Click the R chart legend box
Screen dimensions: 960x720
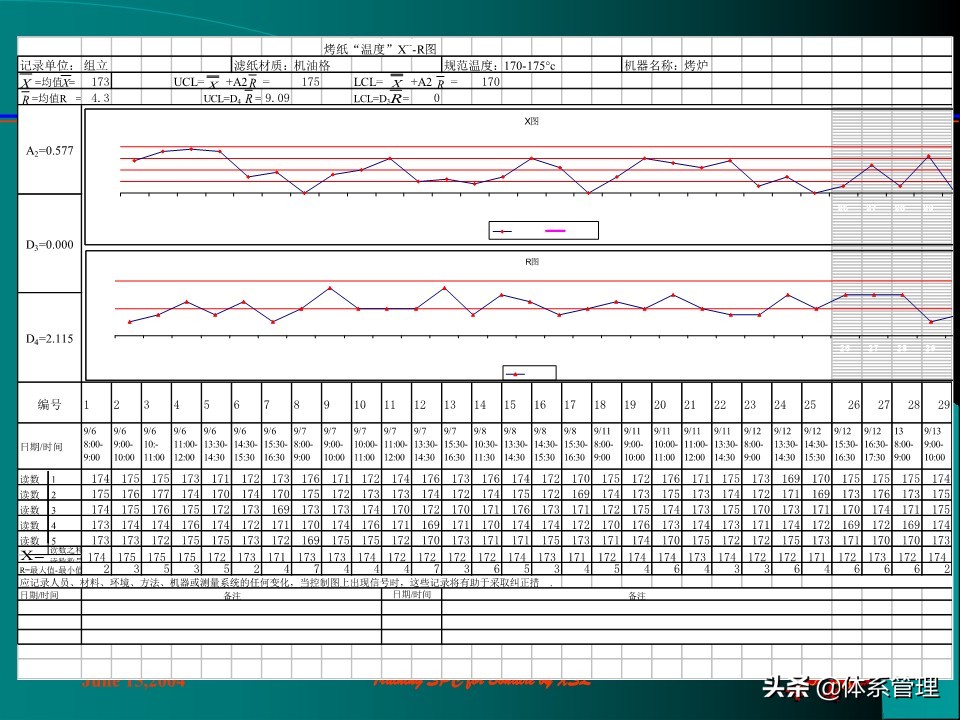[529, 373]
